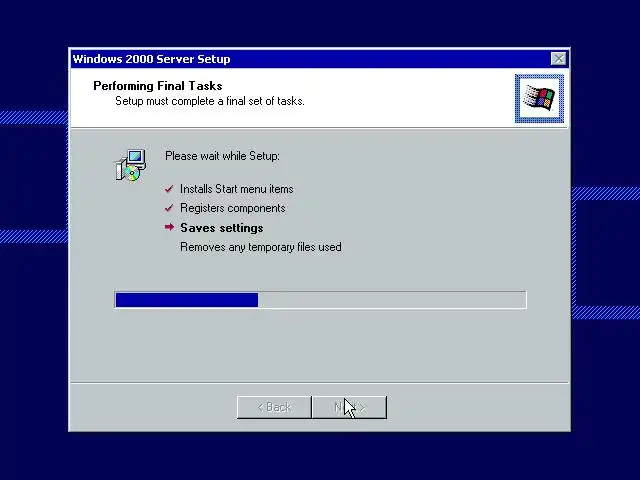Click the setup computer and CD icon
This screenshot has height=480, width=640.
pos(131,165)
